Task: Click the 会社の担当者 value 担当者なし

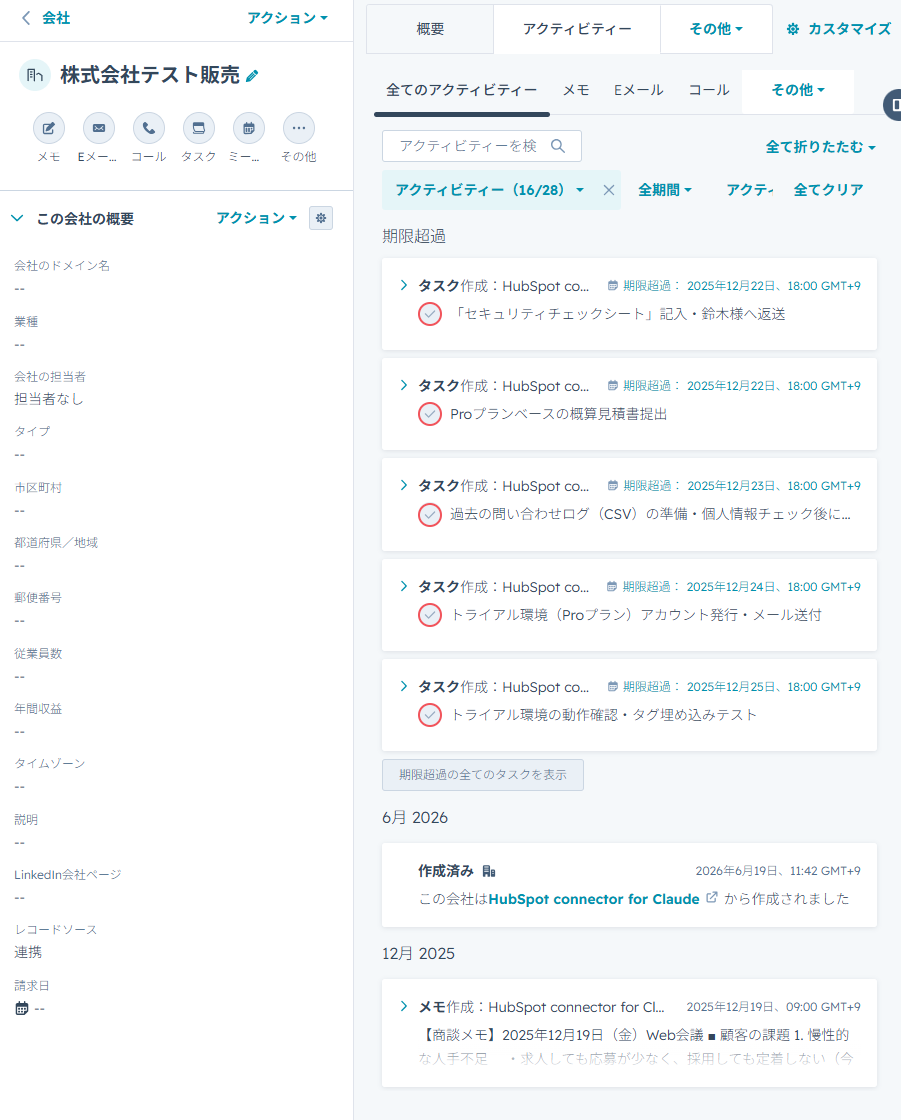Action: point(49,399)
